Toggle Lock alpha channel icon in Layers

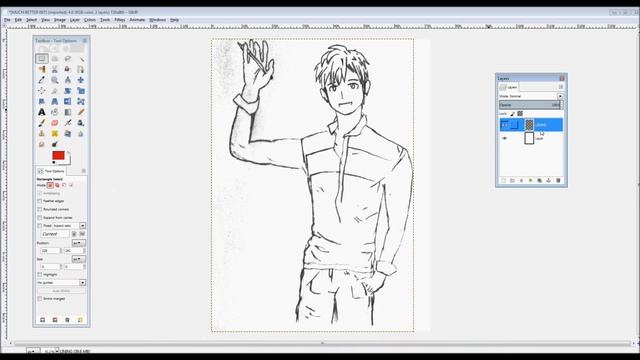[520, 114]
